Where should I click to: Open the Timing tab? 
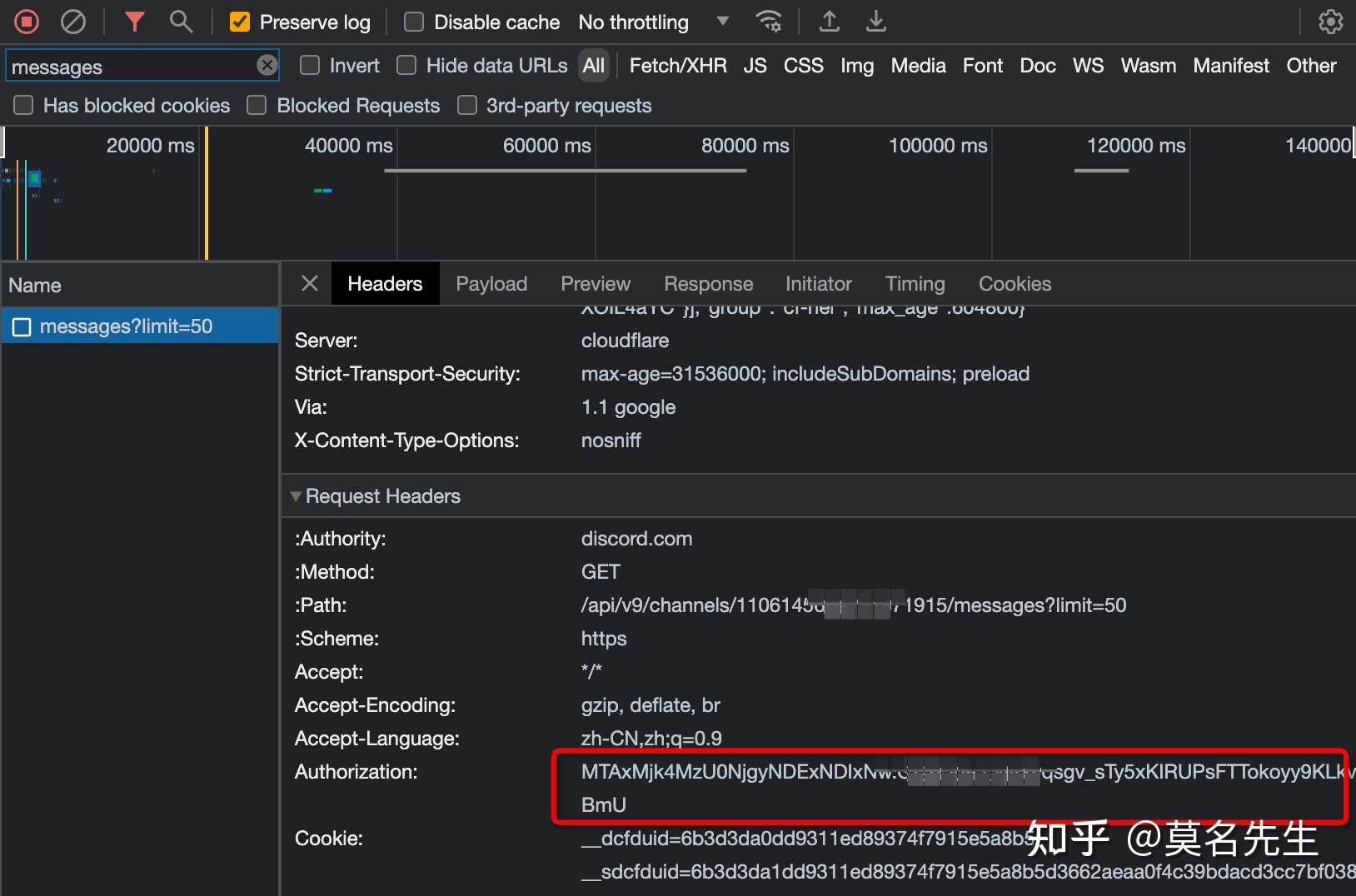click(915, 283)
